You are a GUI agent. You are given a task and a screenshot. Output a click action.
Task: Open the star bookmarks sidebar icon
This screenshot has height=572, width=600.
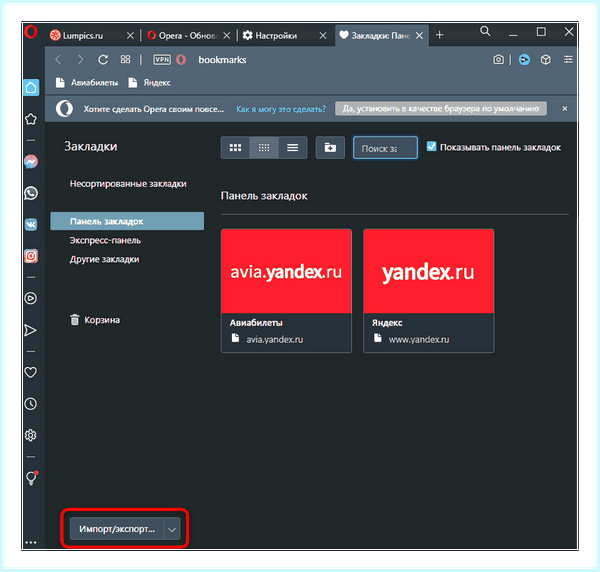(x=31, y=119)
